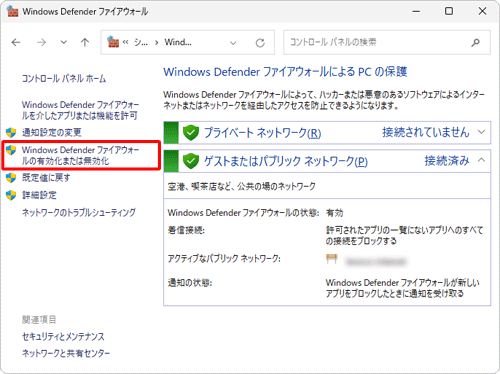Viewport: 500px width, 374px height.
Task: Click the 接続済み status text
Action: click(x=447, y=161)
